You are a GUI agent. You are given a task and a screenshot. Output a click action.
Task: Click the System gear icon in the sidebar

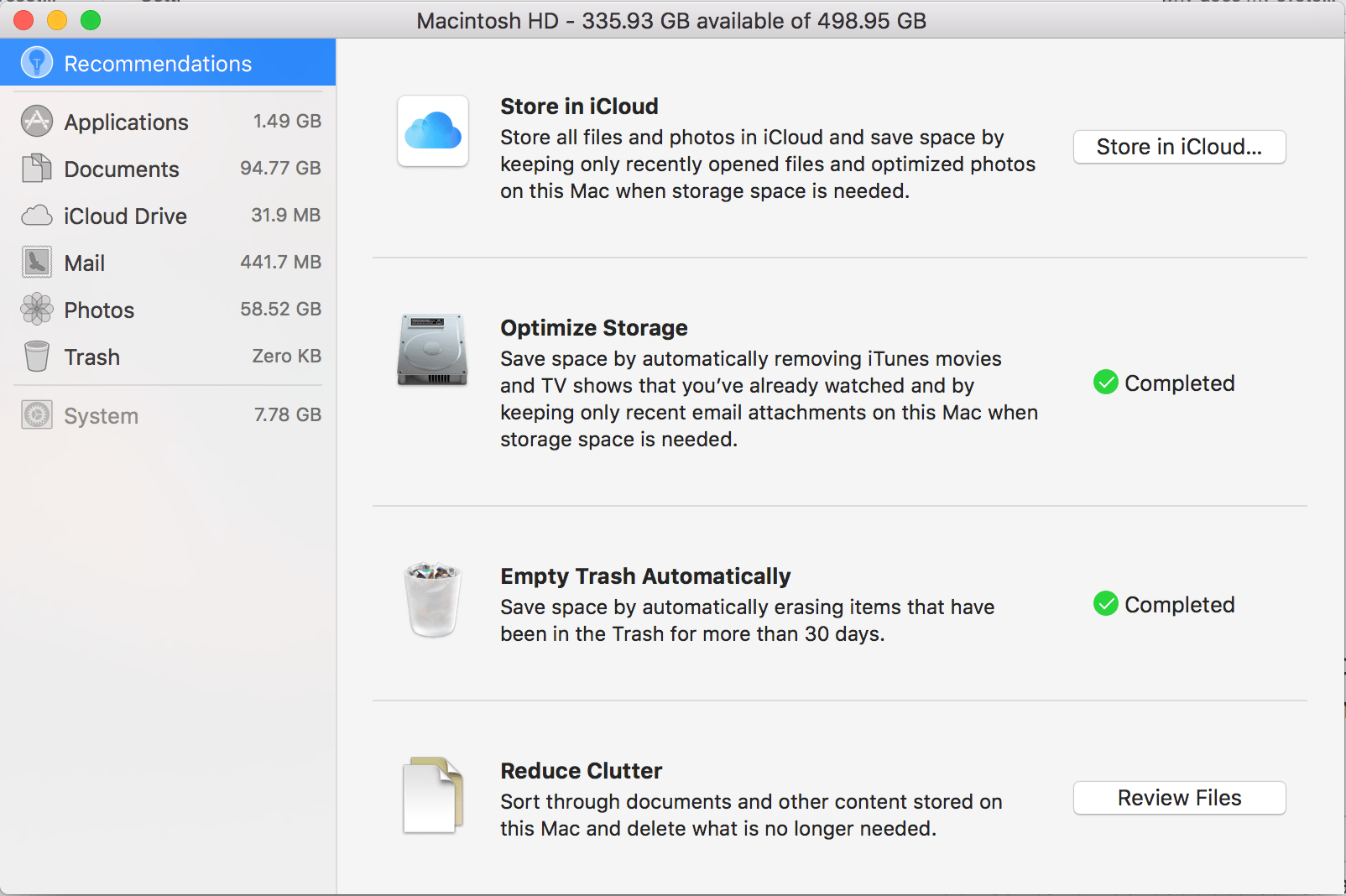tap(35, 414)
